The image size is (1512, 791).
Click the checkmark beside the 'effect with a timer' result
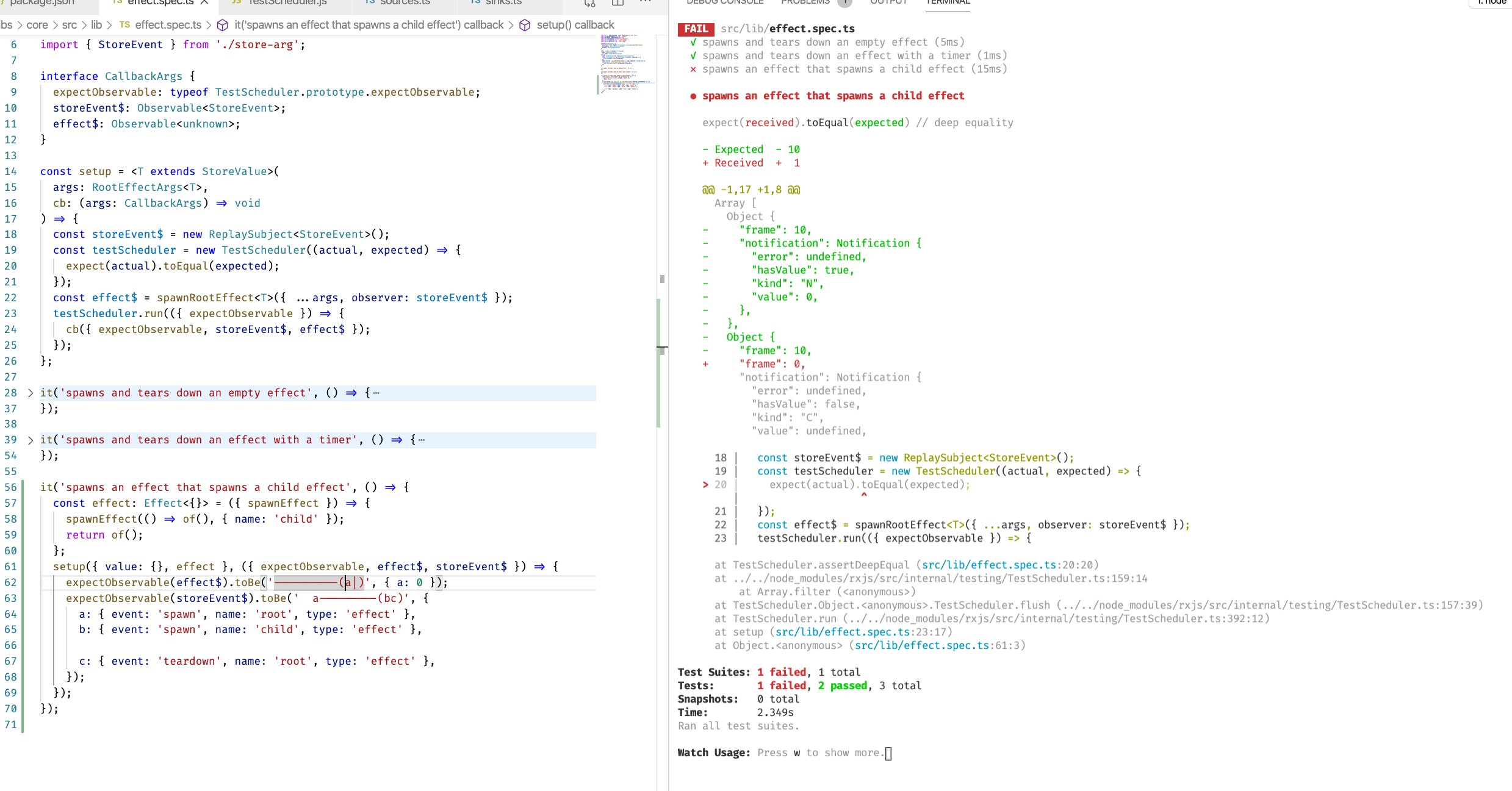coord(693,55)
